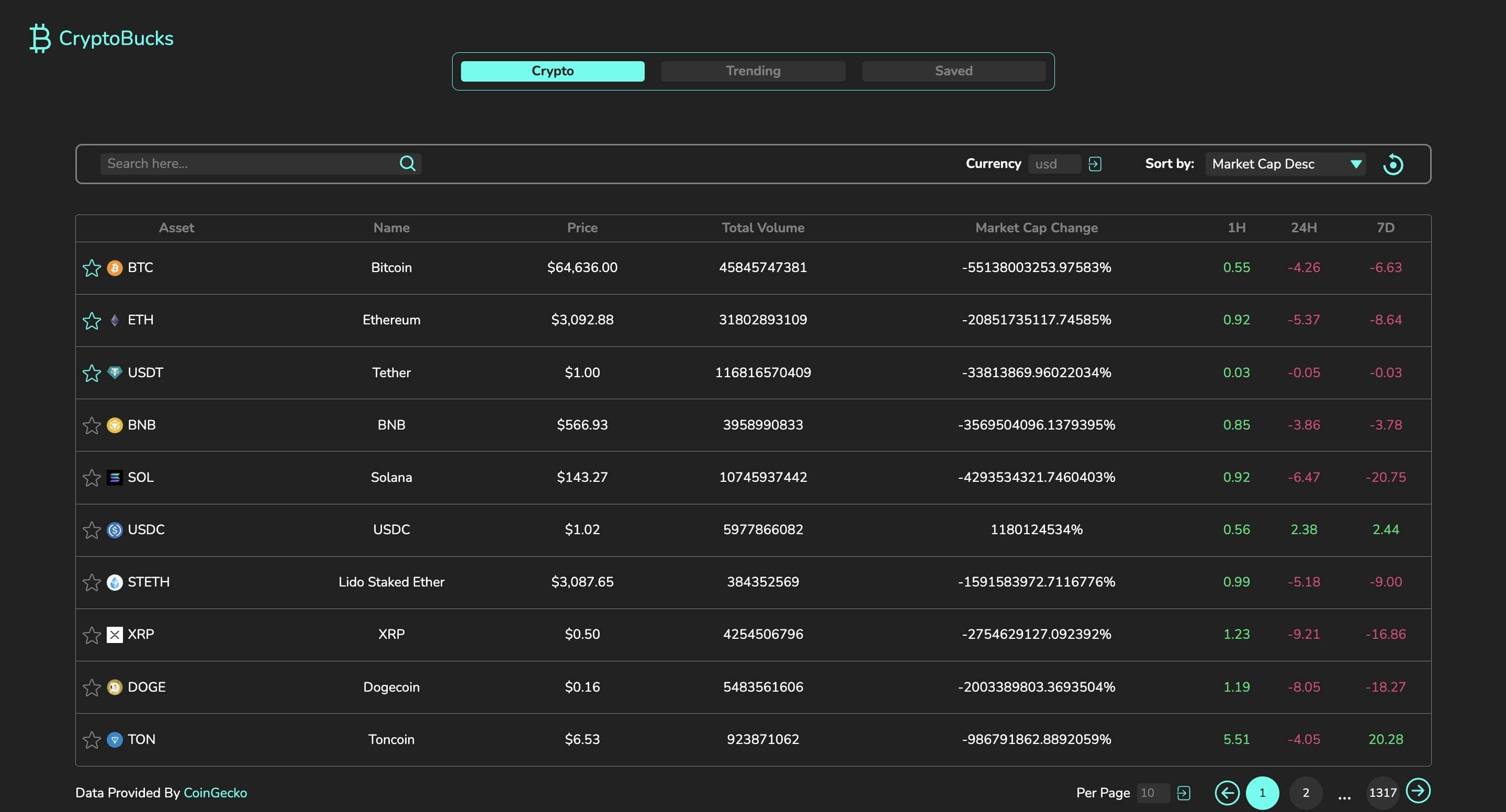Click the CryptoBucks logo

(102, 39)
